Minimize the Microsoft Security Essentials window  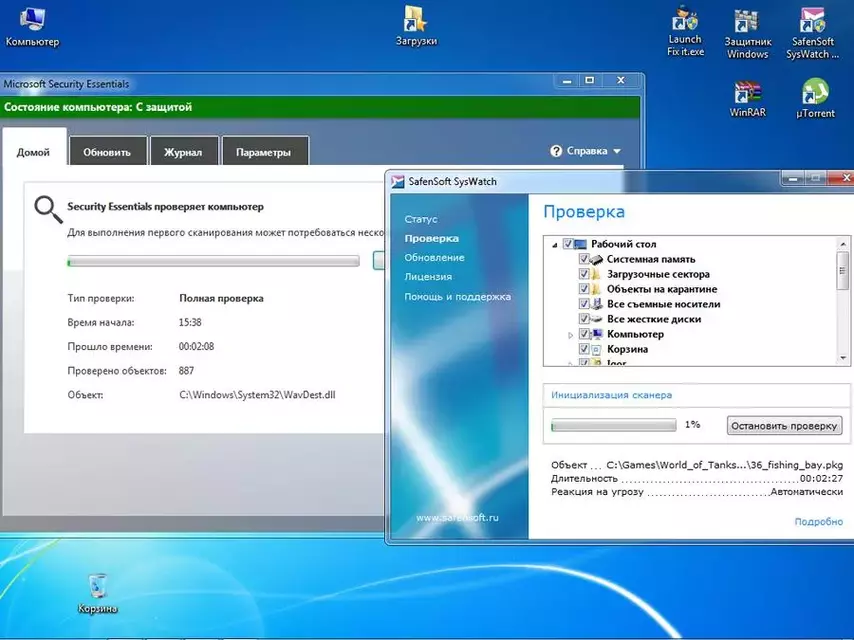[x=566, y=81]
